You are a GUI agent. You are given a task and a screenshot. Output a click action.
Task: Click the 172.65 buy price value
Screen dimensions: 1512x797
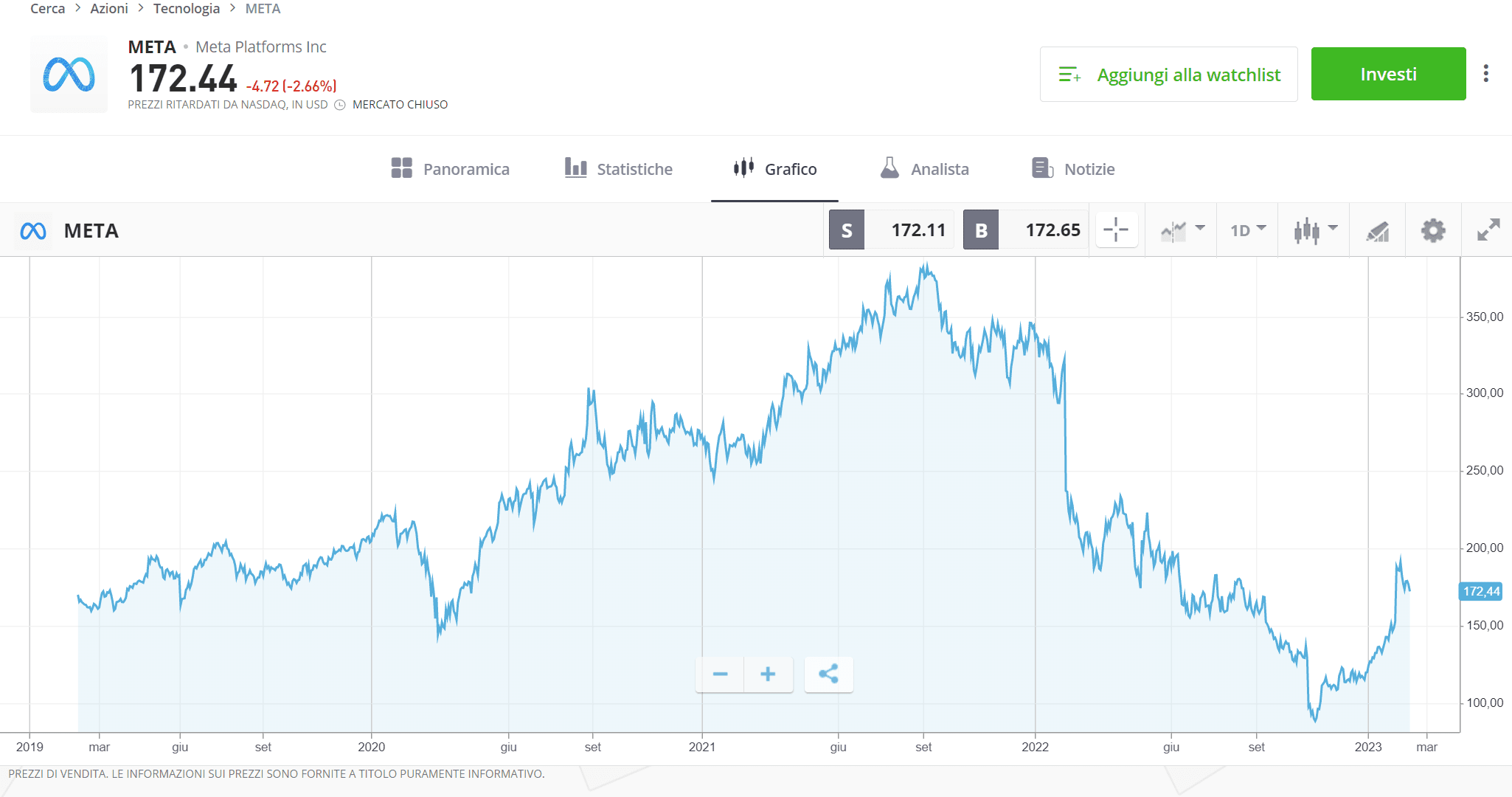(1052, 230)
